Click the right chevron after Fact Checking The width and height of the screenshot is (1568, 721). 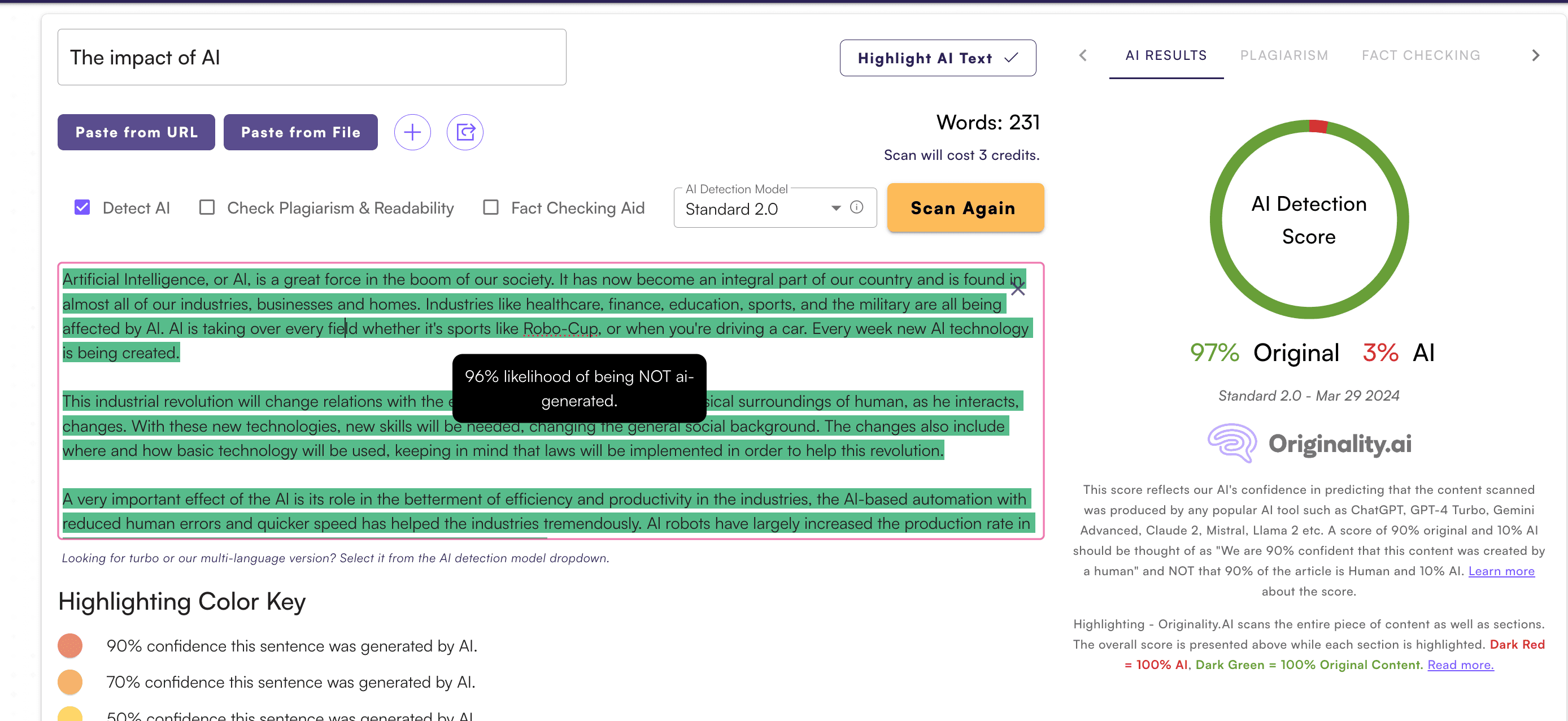(x=1536, y=55)
